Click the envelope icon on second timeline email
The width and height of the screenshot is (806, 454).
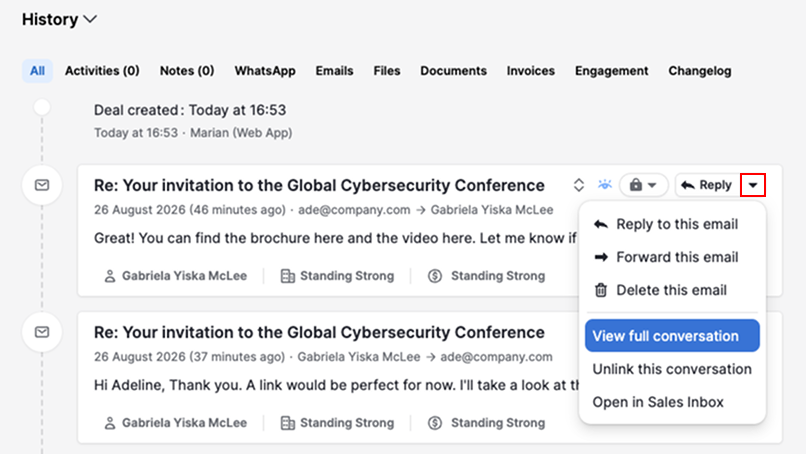tap(42, 332)
